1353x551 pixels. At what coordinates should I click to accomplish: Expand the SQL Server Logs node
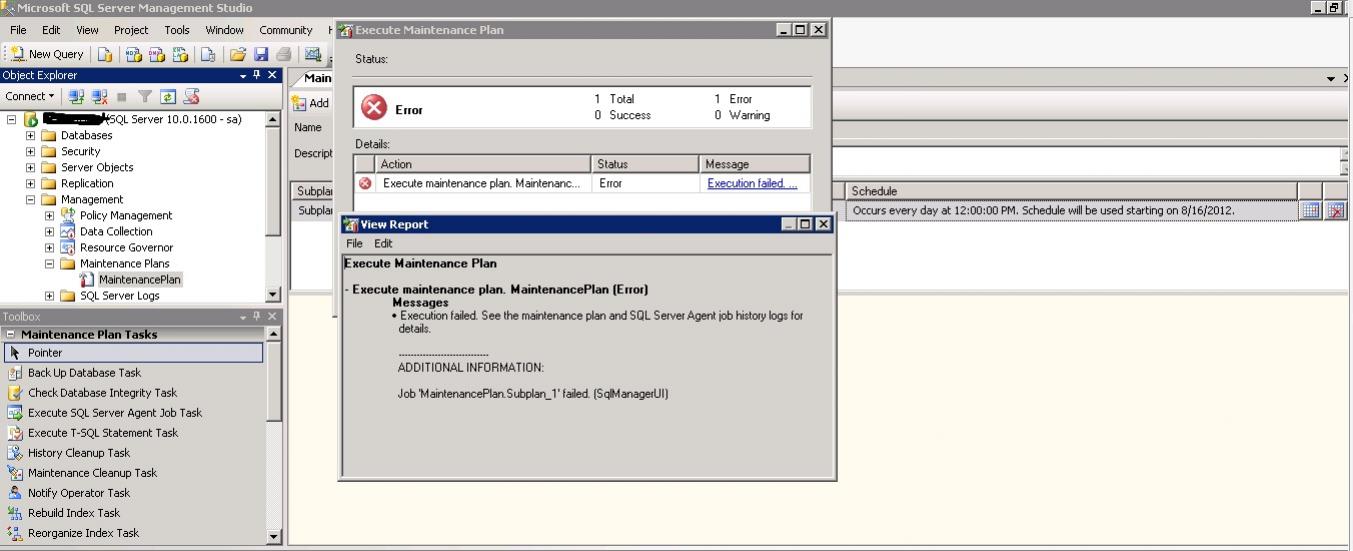click(x=50, y=295)
